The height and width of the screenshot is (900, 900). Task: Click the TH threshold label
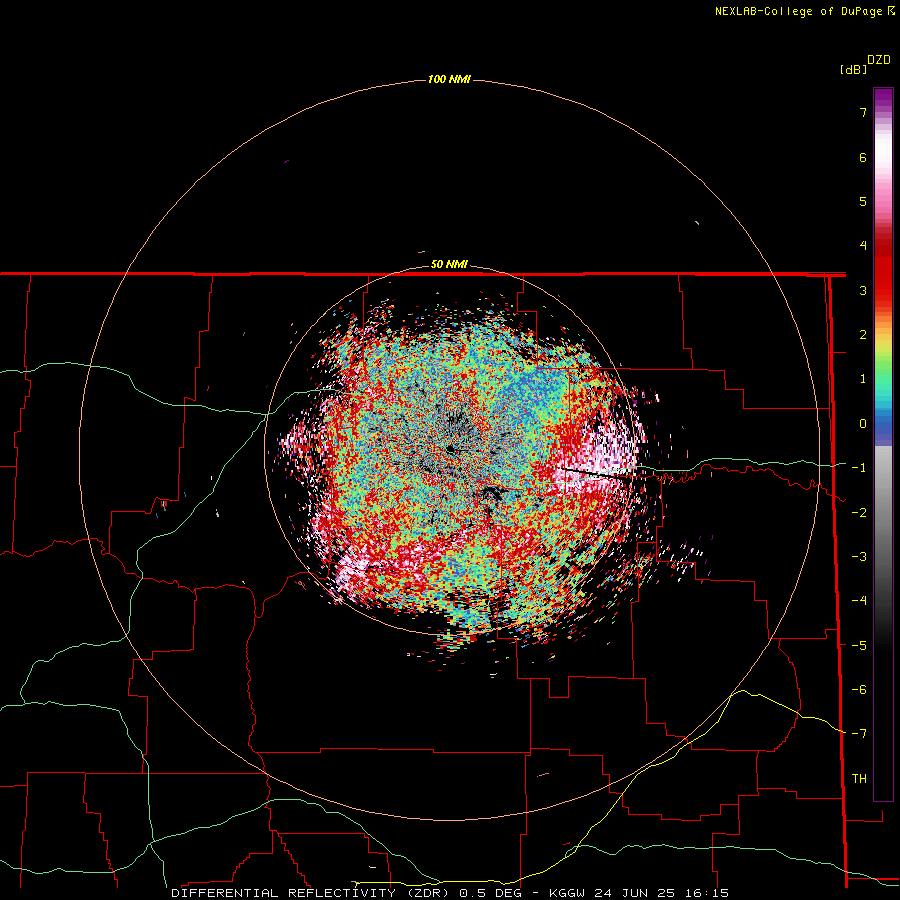point(859,779)
